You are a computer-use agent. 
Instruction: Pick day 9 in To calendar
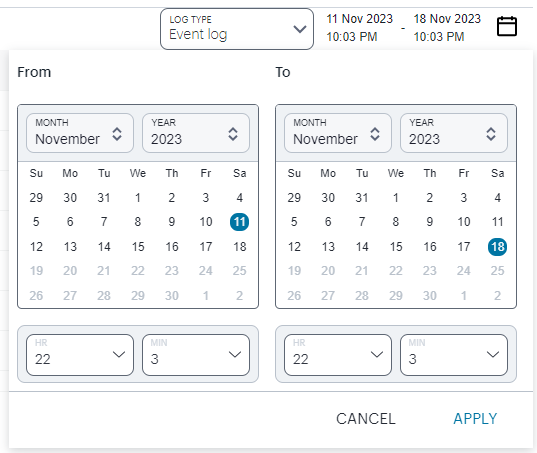[x=429, y=222]
